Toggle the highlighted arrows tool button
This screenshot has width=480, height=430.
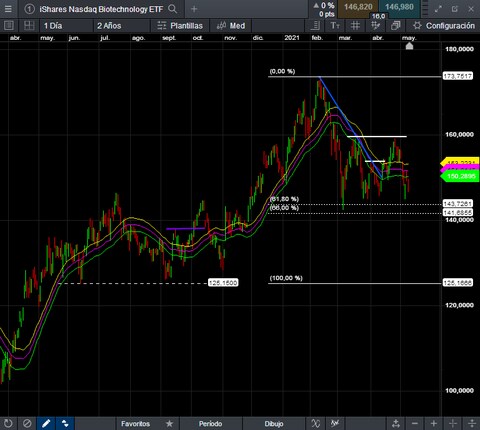(x=65, y=424)
